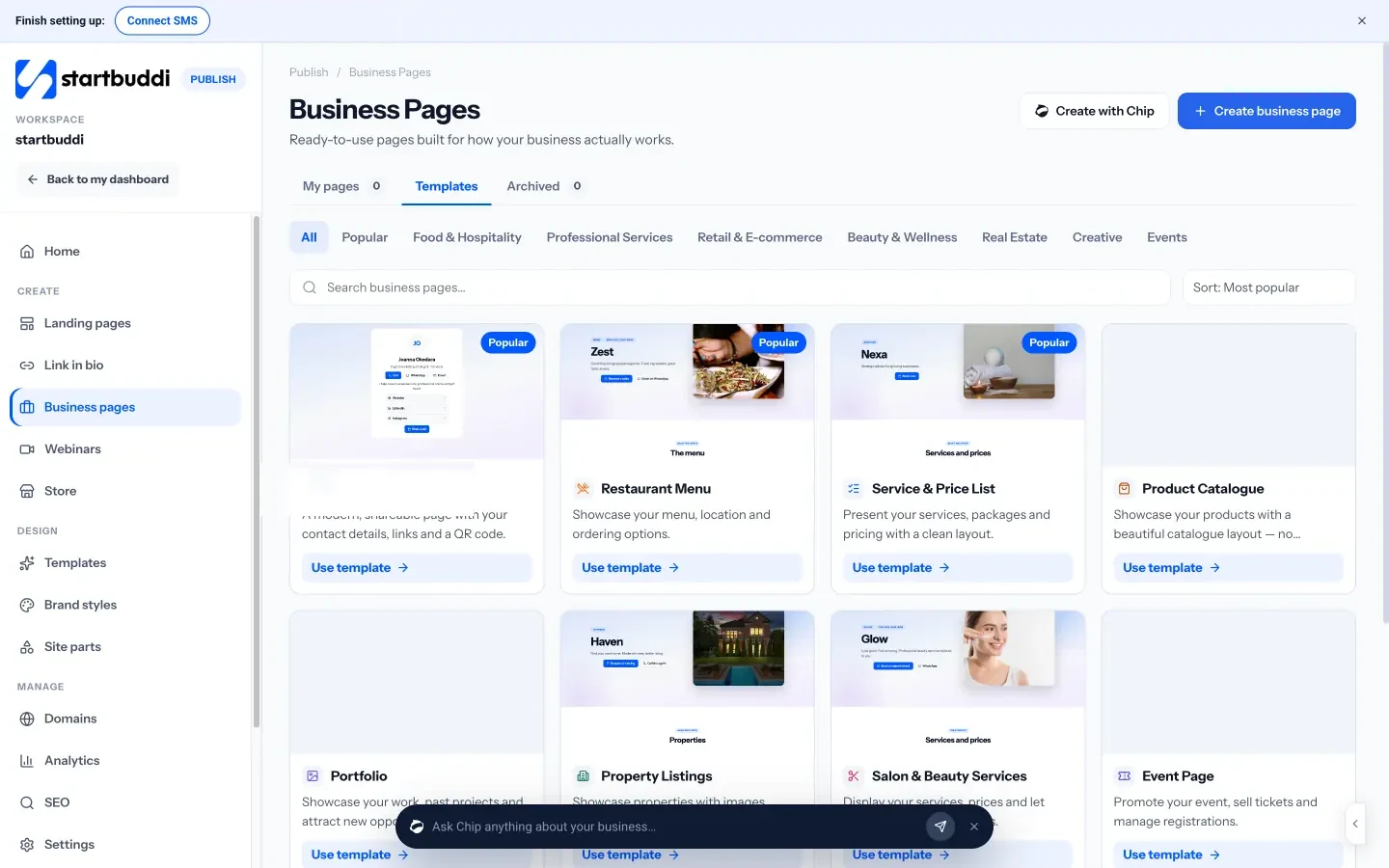Click the Connect SMS button
The height and width of the screenshot is (868, 1389).
[162, 20]
